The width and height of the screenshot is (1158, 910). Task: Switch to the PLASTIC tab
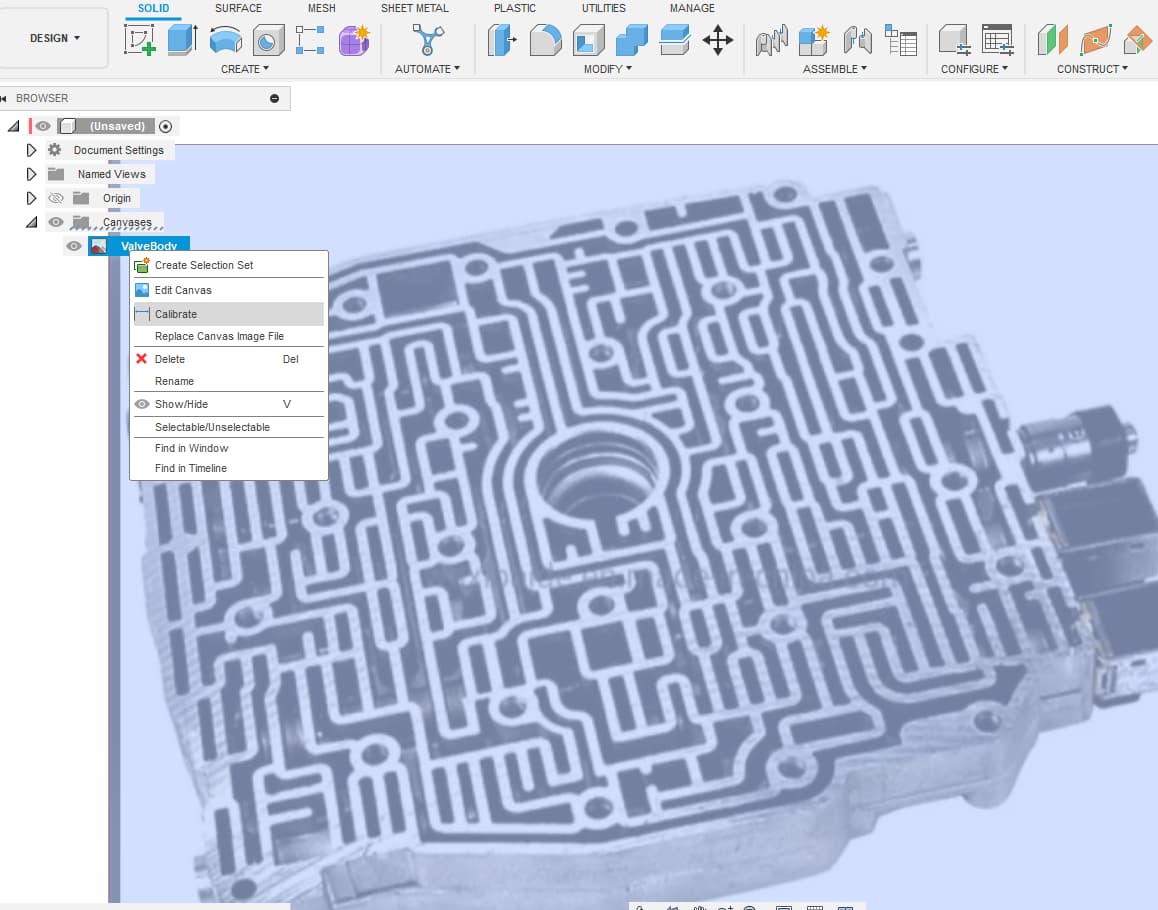coord(515,8)
